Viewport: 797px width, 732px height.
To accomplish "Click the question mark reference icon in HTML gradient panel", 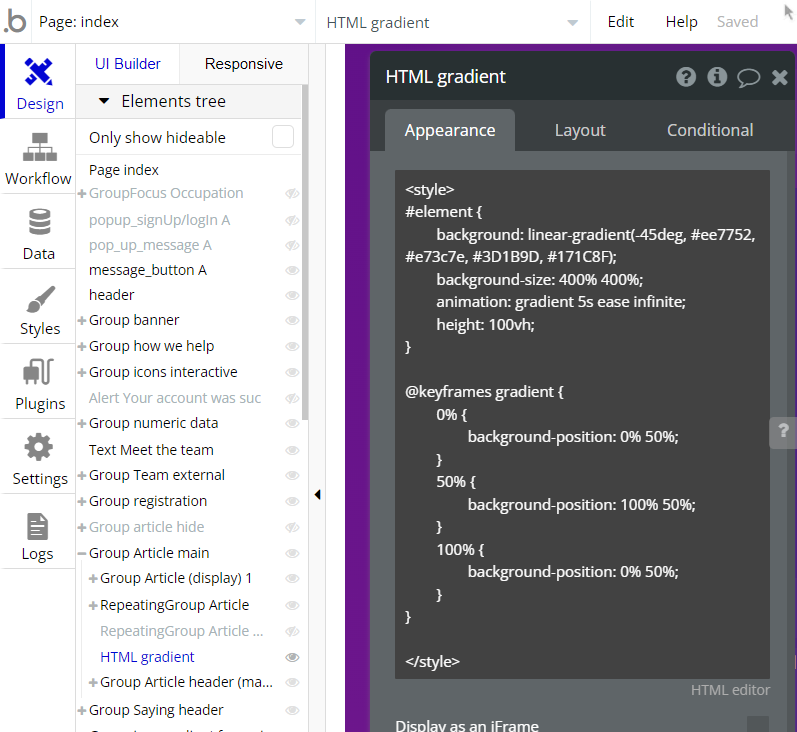I will [686, 77].
